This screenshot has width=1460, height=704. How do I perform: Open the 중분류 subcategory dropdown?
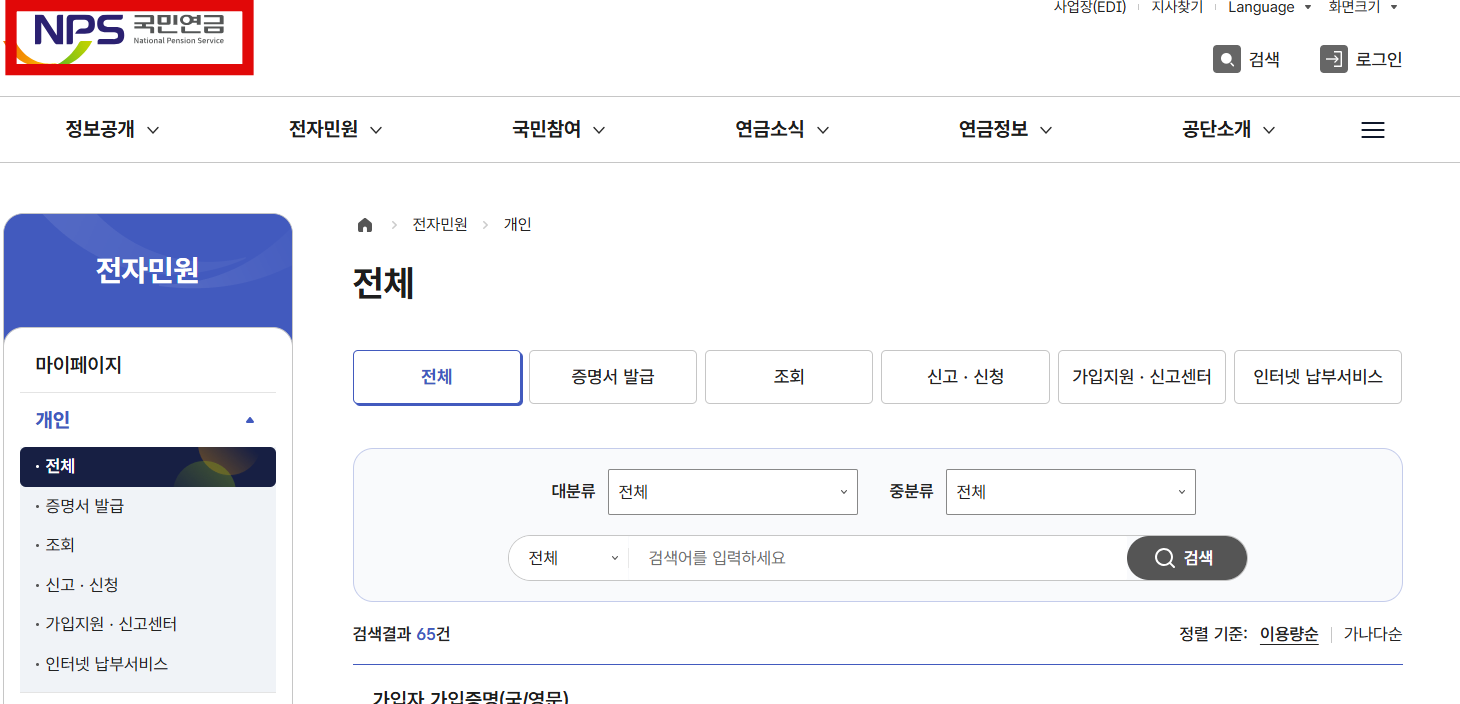click(x=1070, y=491)
